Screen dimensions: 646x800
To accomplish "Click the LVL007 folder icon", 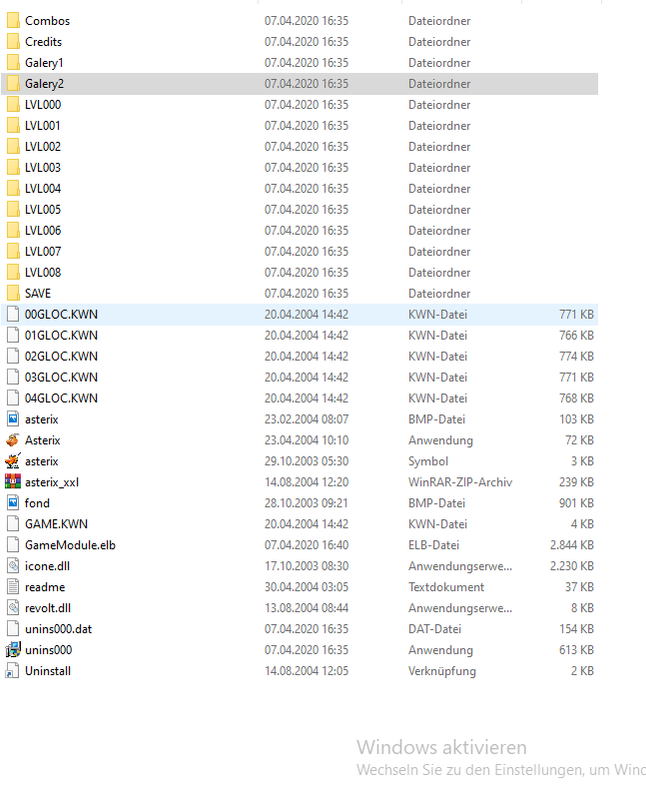I will [x=13, y=252].
